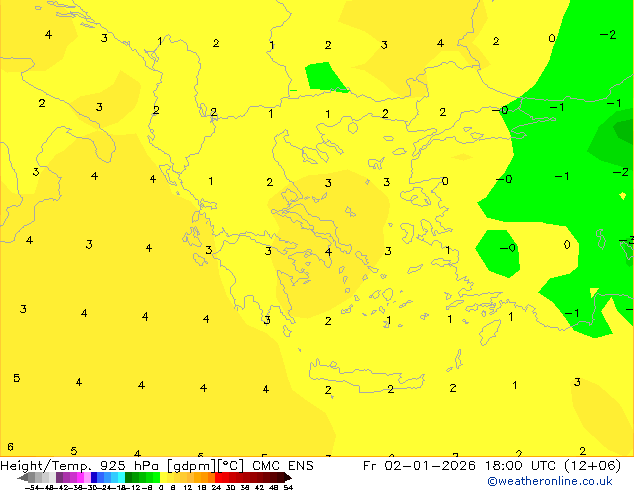
Task: Click the dark maroon arrow at legend's warm end
Action: [x=288, y=478]
